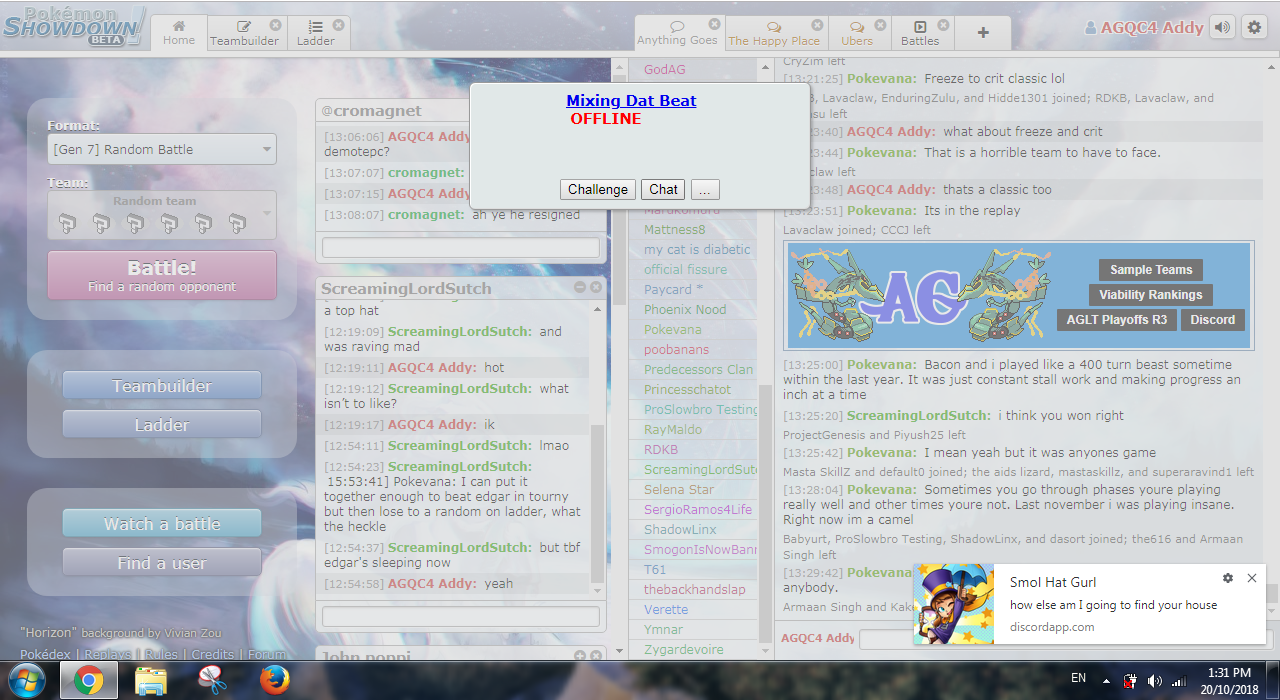Open File Explorer from the taskbar
The width and height of the screenshot is (1280, 700).
coord(151,681)
